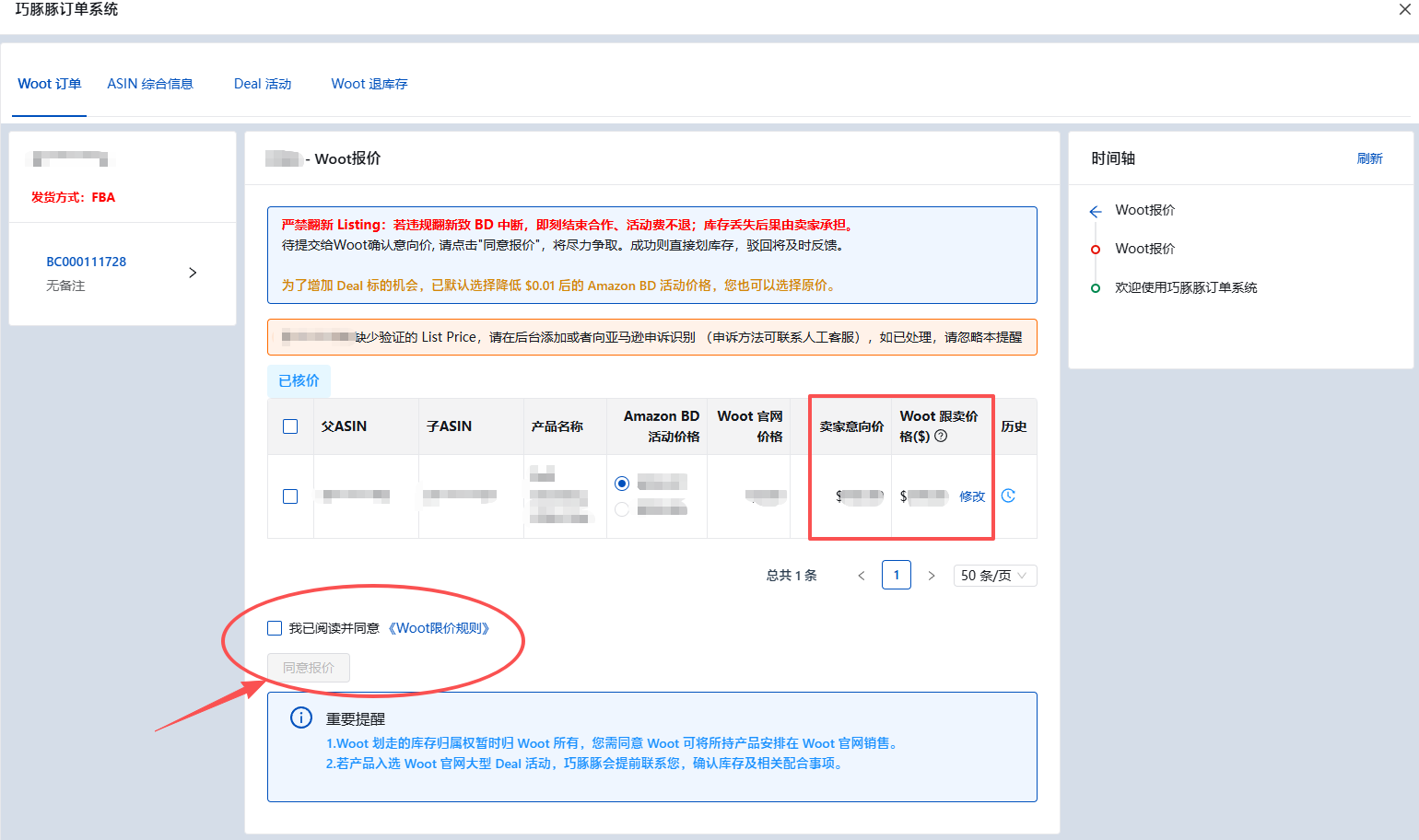Click order number BC000111728
Screen dimensions: 1419x840
click(87, 262)
